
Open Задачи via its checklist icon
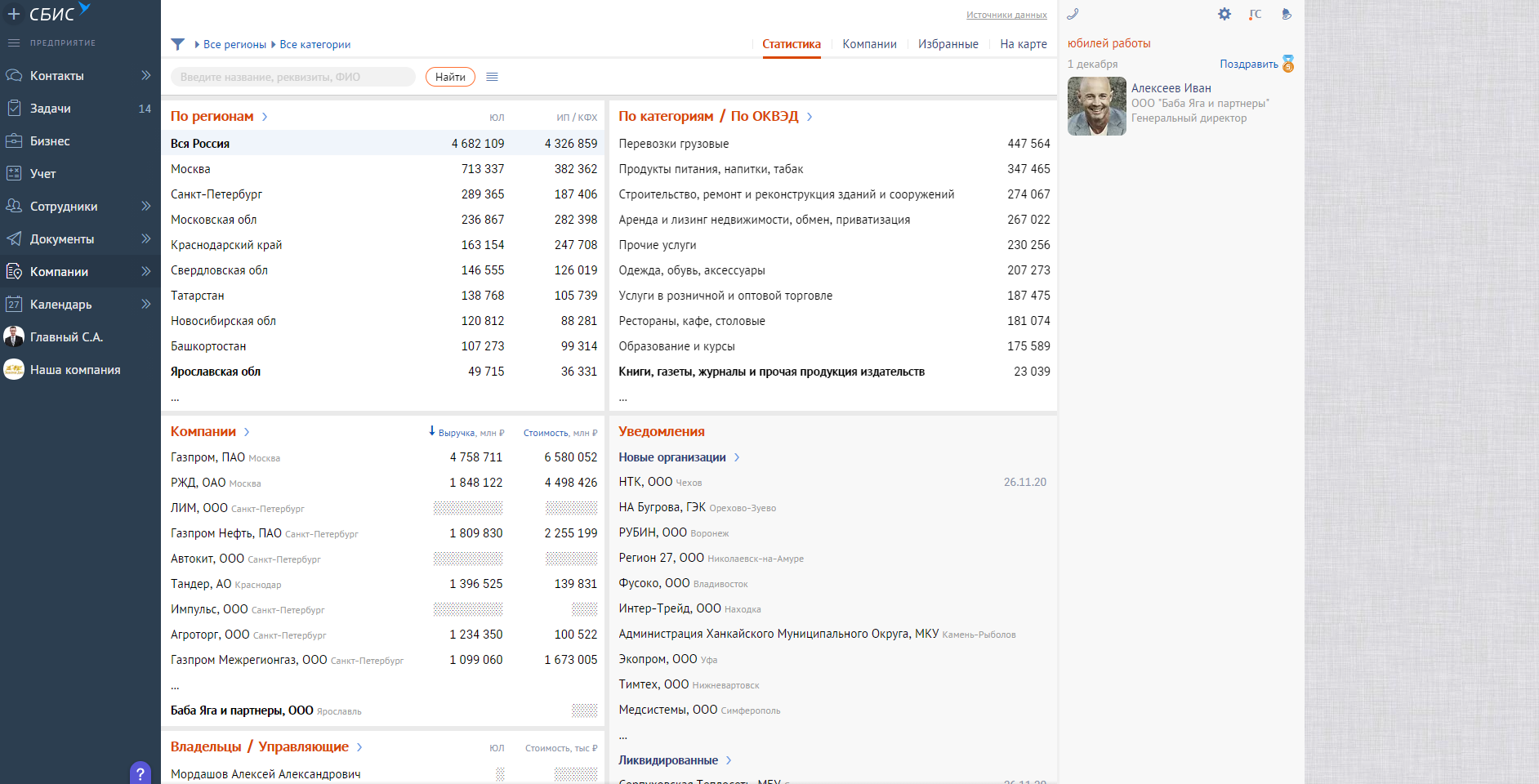tap(14, 108)
